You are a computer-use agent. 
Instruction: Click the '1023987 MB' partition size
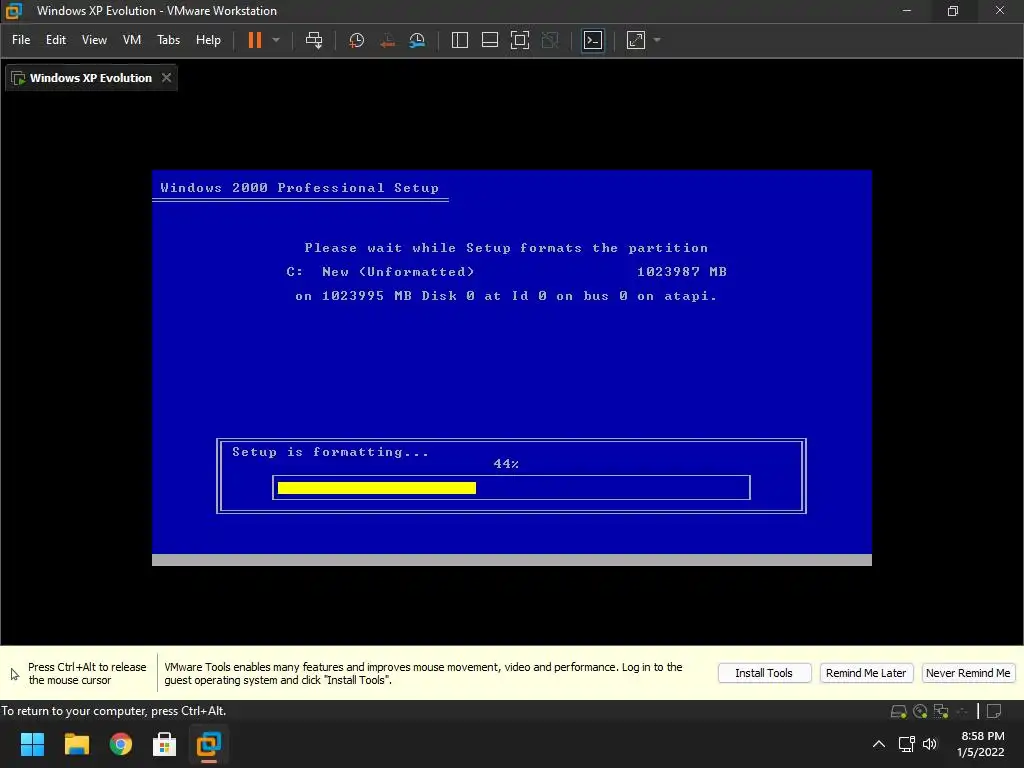[682, 272]
